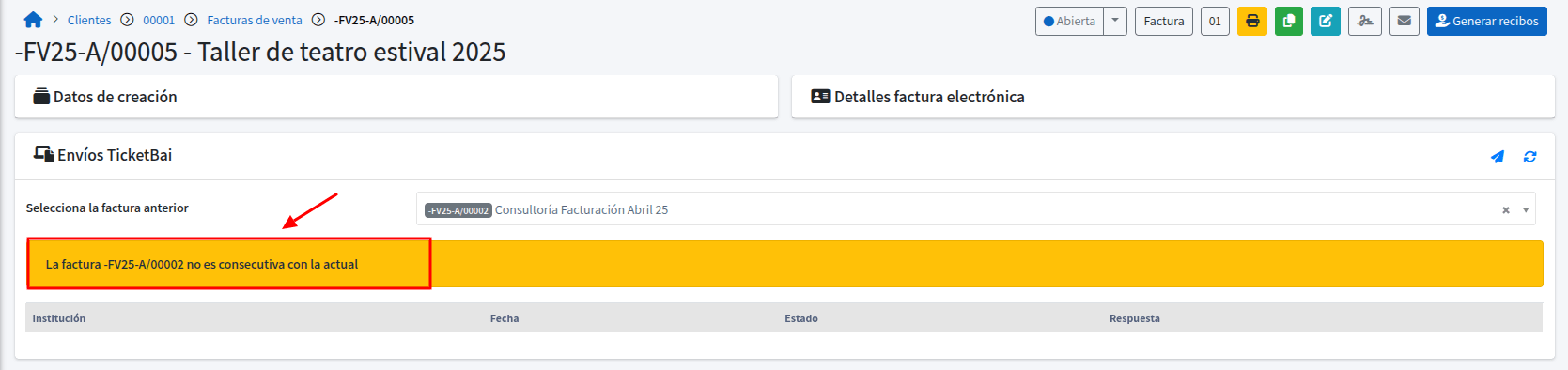Print the invoice with yellow printer icon
Viewport: 1568px width, 370px height.
click(1252, 21)
